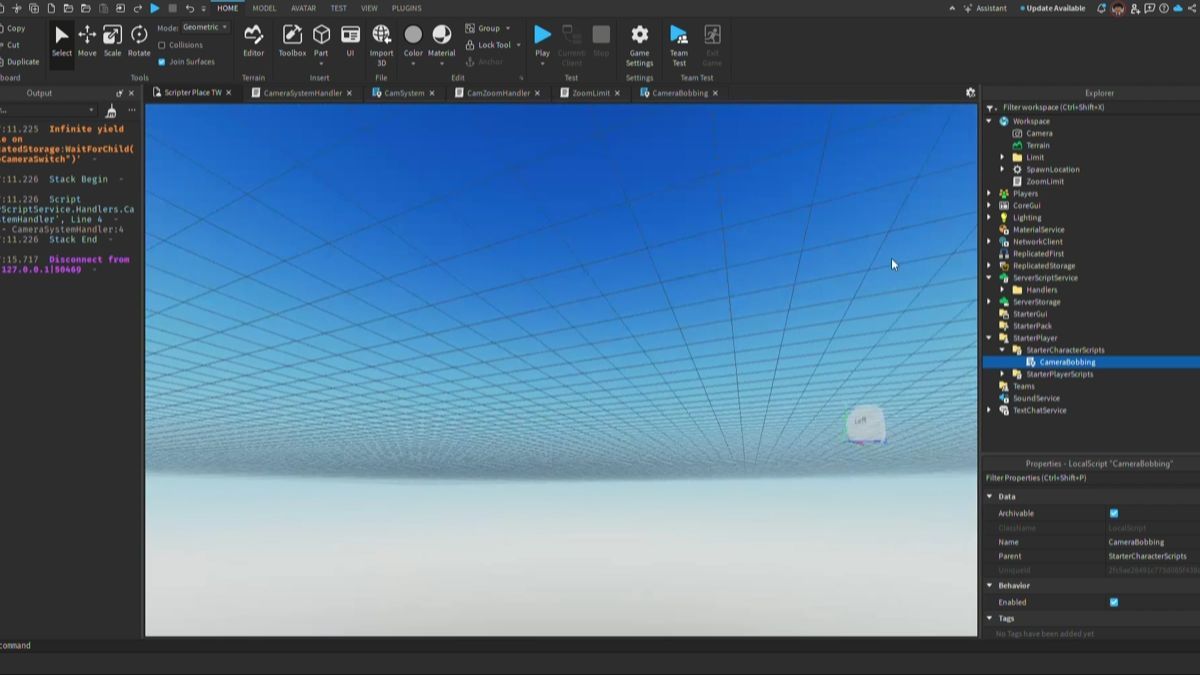
Task: Toggle the Enabled property checkbox
Action: [1114, 602]
